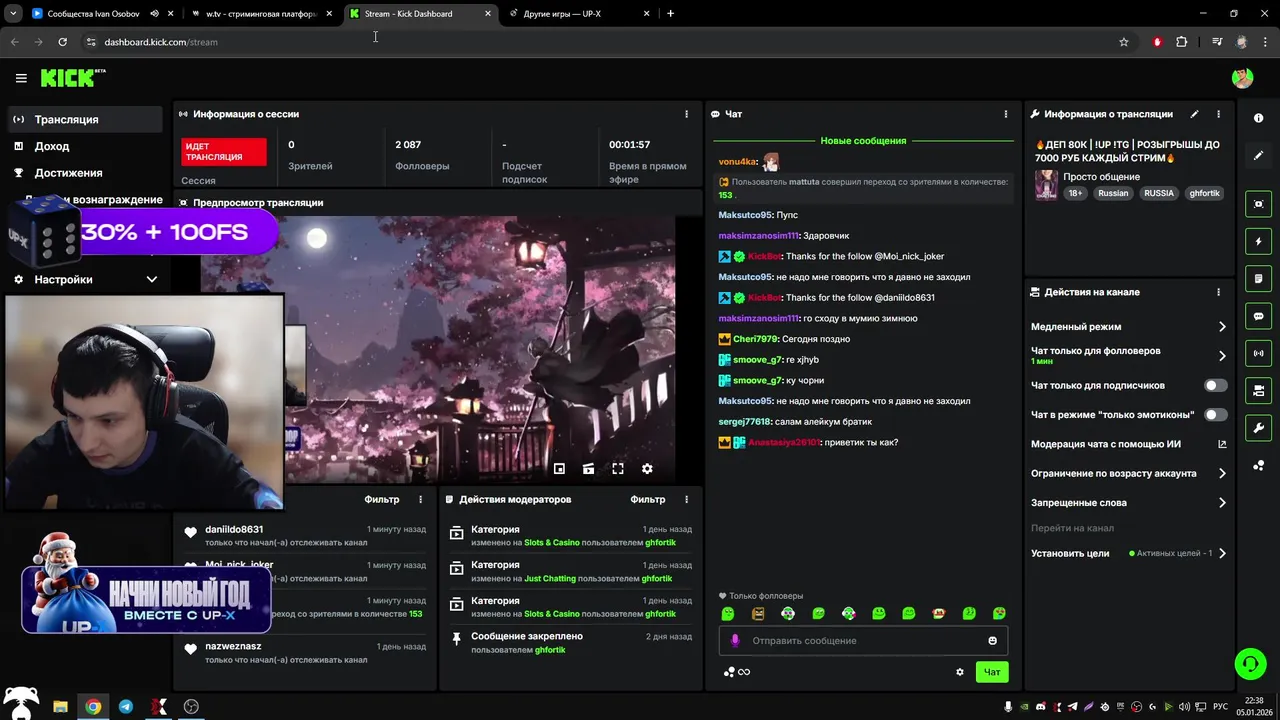Screen dimensions: 1280x720
Task: Open picture-in-picture icon in stream preview
Action: click(559, 468)
